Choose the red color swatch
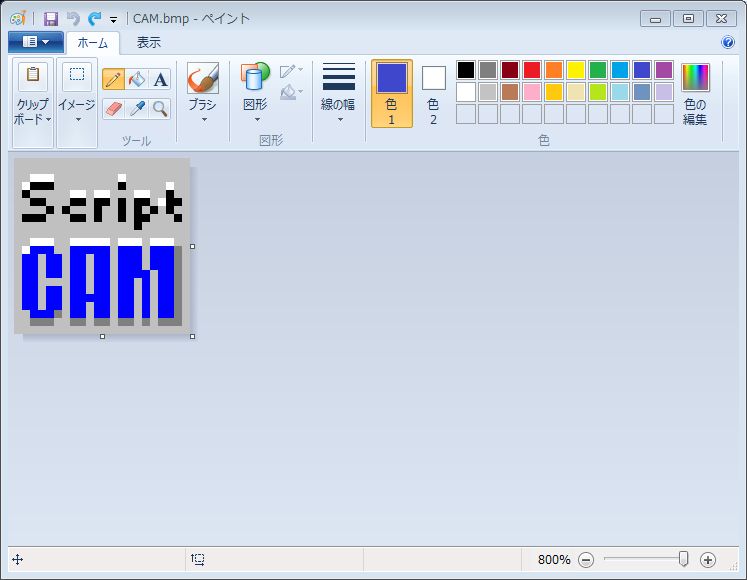Viewport: 747px width, 580px height. pos(532,70)
